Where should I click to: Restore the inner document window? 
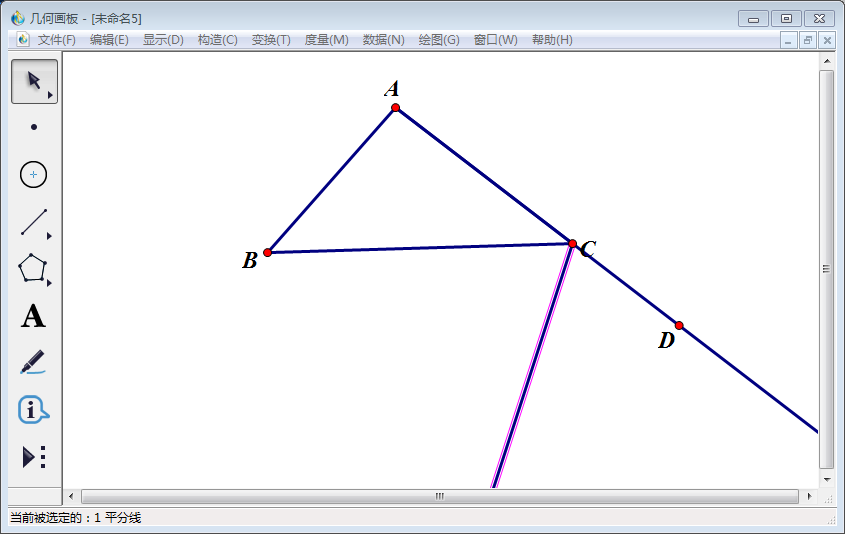[x=807, y=40]
